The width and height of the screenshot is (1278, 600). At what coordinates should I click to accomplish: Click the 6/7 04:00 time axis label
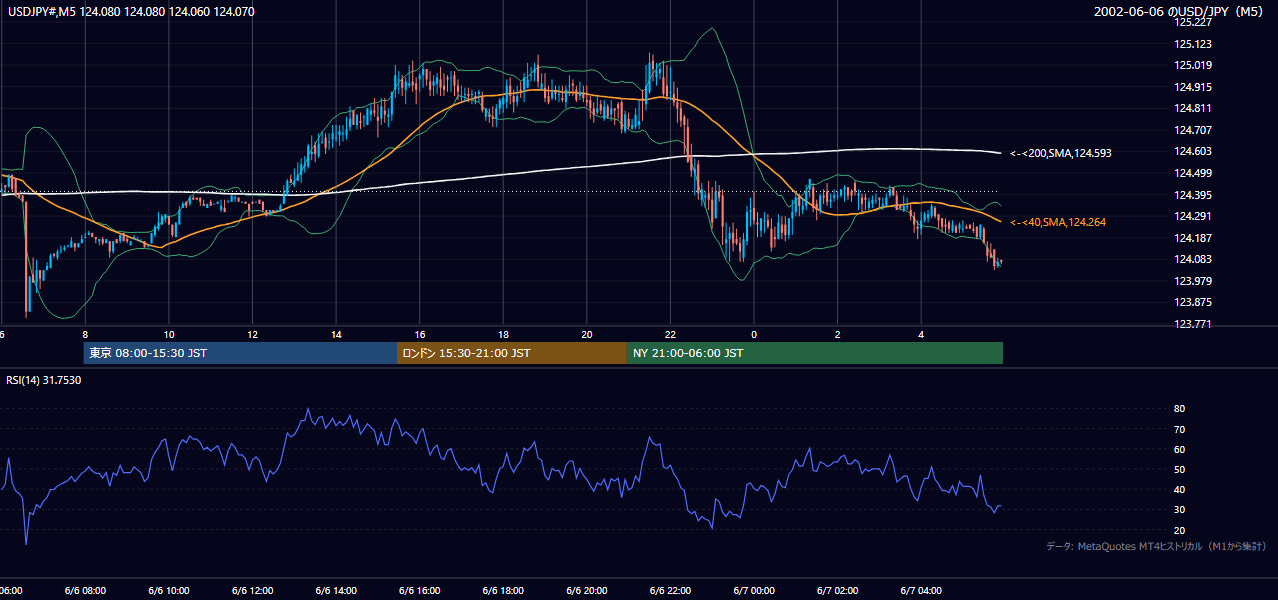(x=921, y=591)
